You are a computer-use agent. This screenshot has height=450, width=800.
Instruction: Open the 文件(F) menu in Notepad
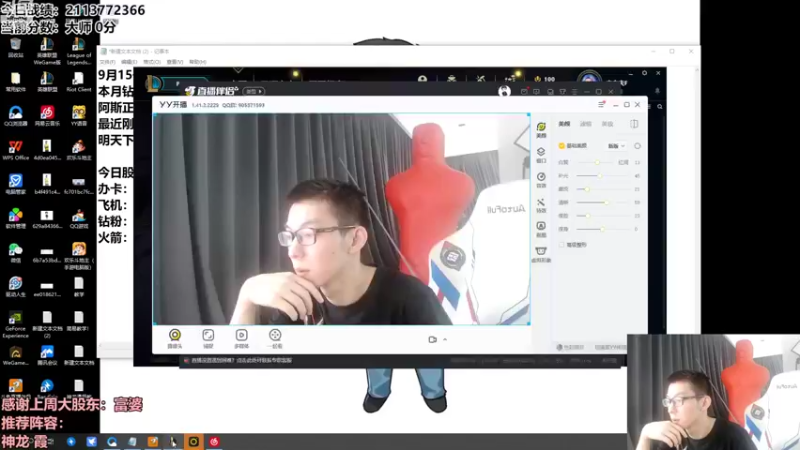tap(107, 62)
